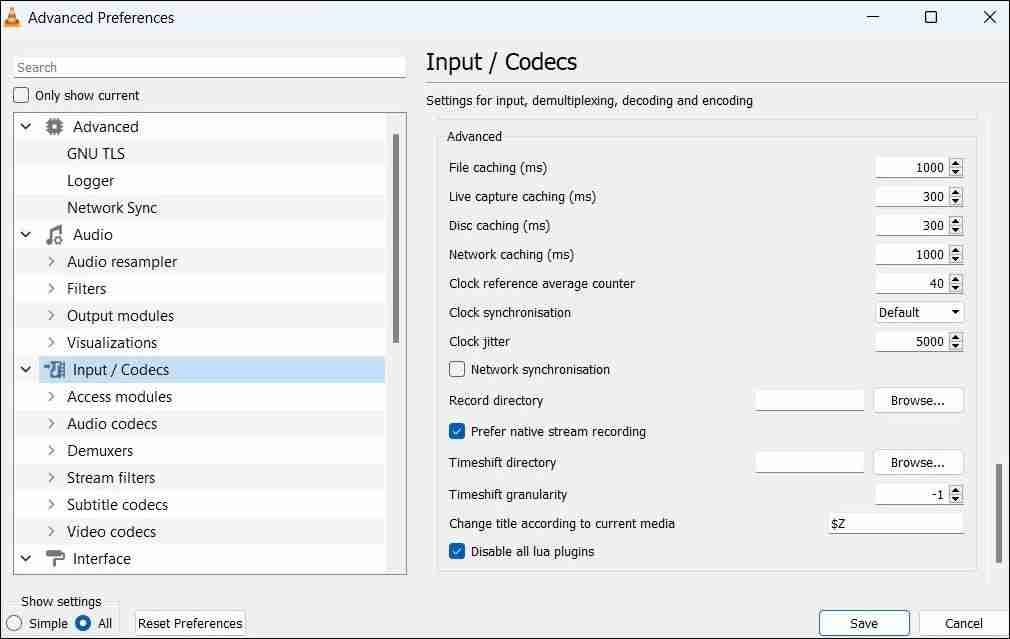Open the Clock synchronisation dropdown
The height and width of the screenshot is (639, 1010).
click(919, 312)
